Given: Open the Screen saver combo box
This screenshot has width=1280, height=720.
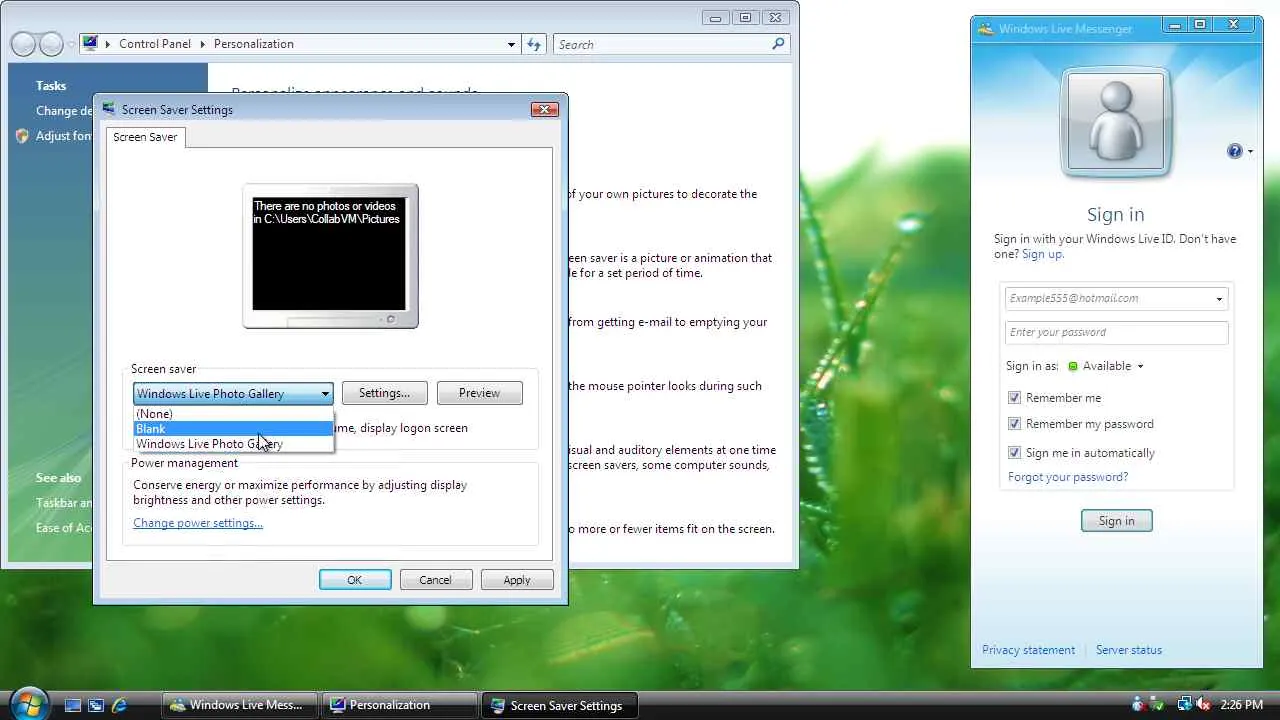Looking at the screenshot, I should pyautogui.click(x=233, y=394).
